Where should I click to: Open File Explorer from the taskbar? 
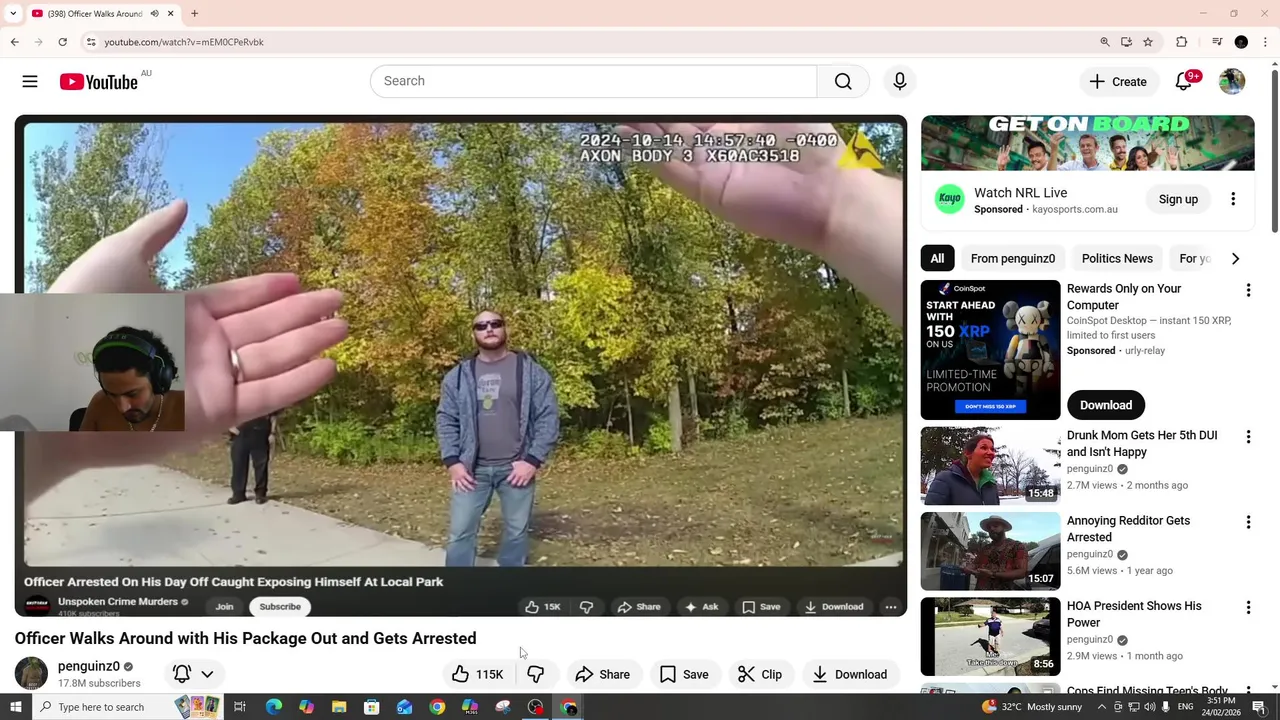pyautogui.click(x=339, y=707)
